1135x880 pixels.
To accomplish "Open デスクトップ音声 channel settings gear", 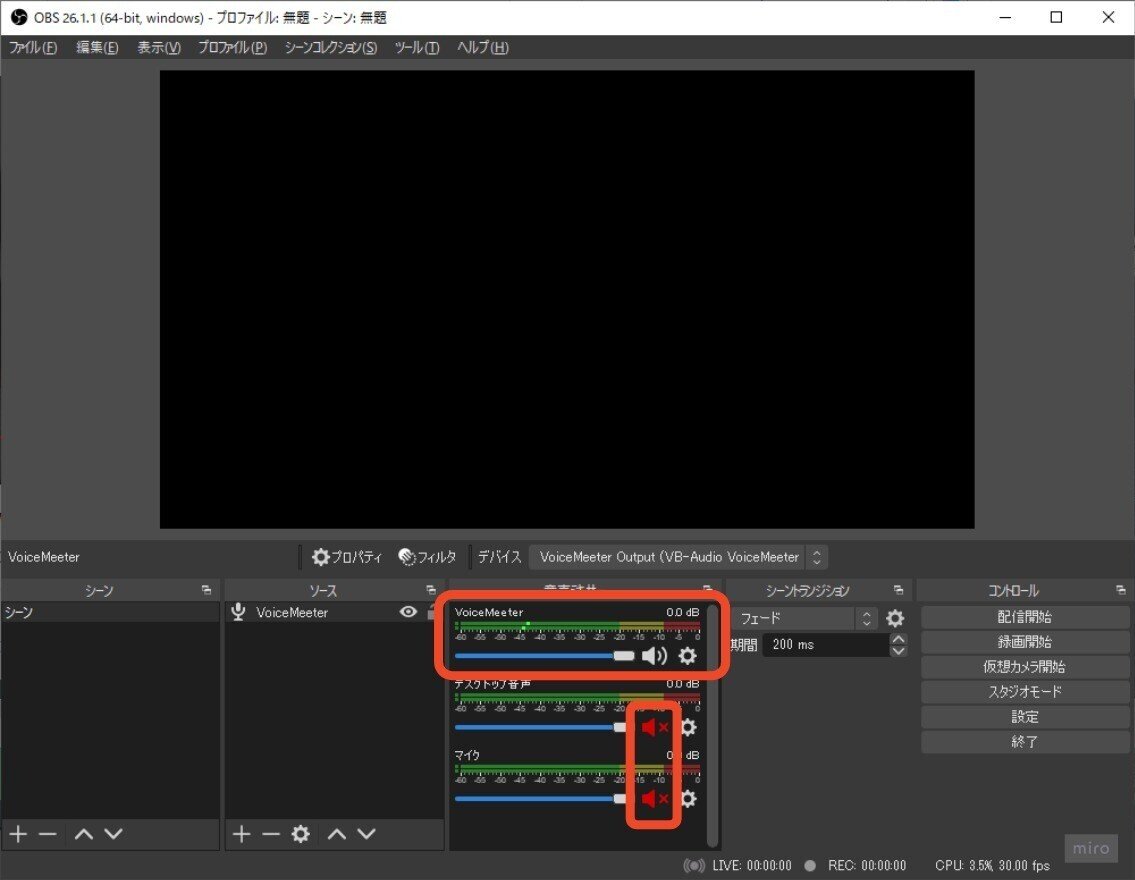I will pos(688,727).
